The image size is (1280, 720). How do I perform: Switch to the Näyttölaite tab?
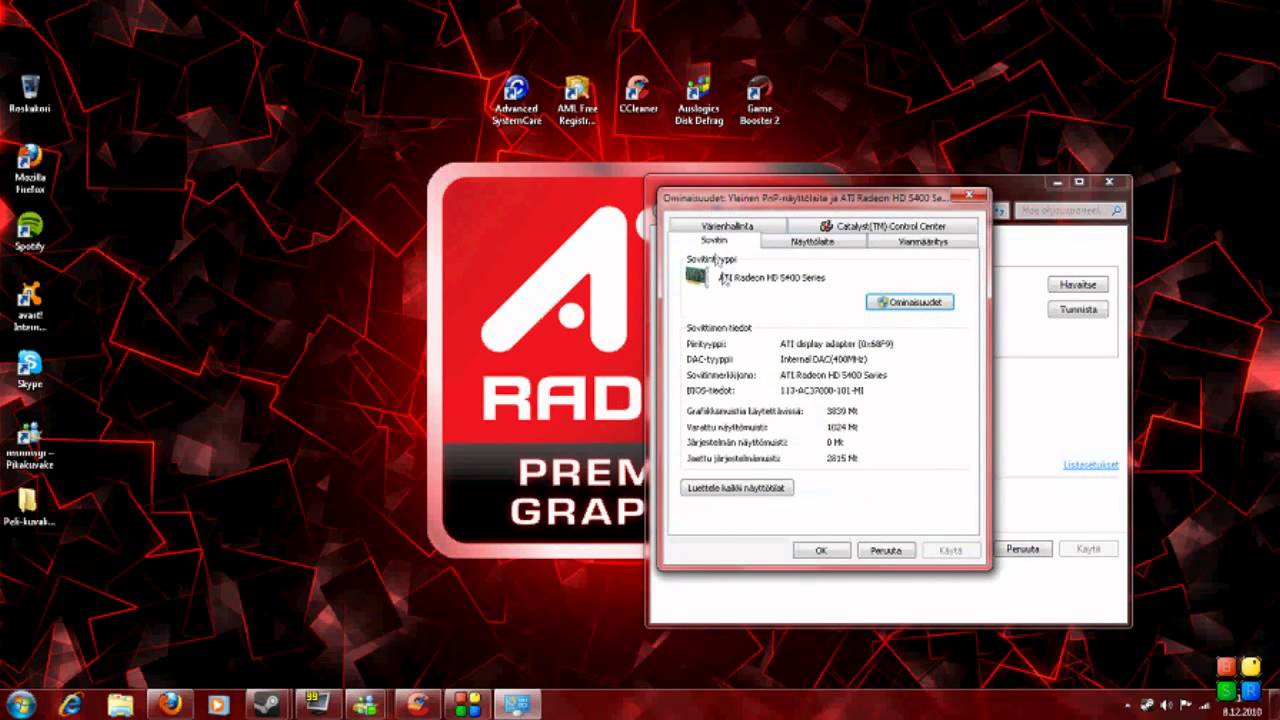tap(812, 242)
